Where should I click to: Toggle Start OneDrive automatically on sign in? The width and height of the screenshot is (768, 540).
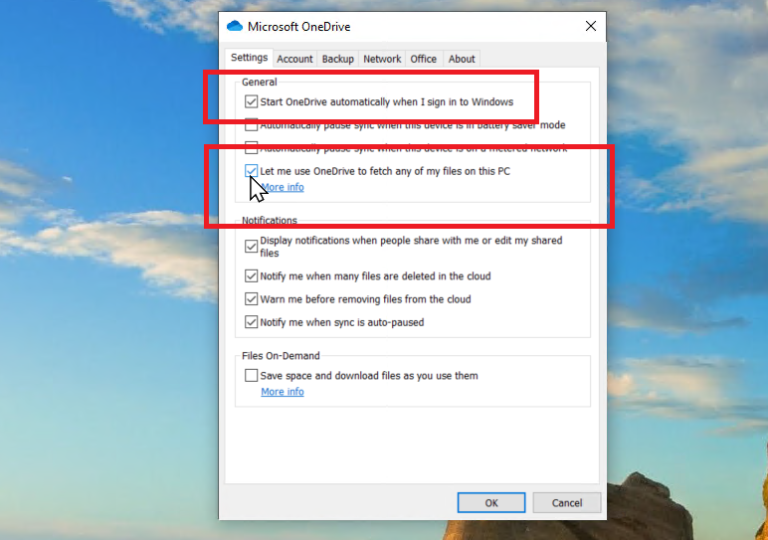pos(251,101)
